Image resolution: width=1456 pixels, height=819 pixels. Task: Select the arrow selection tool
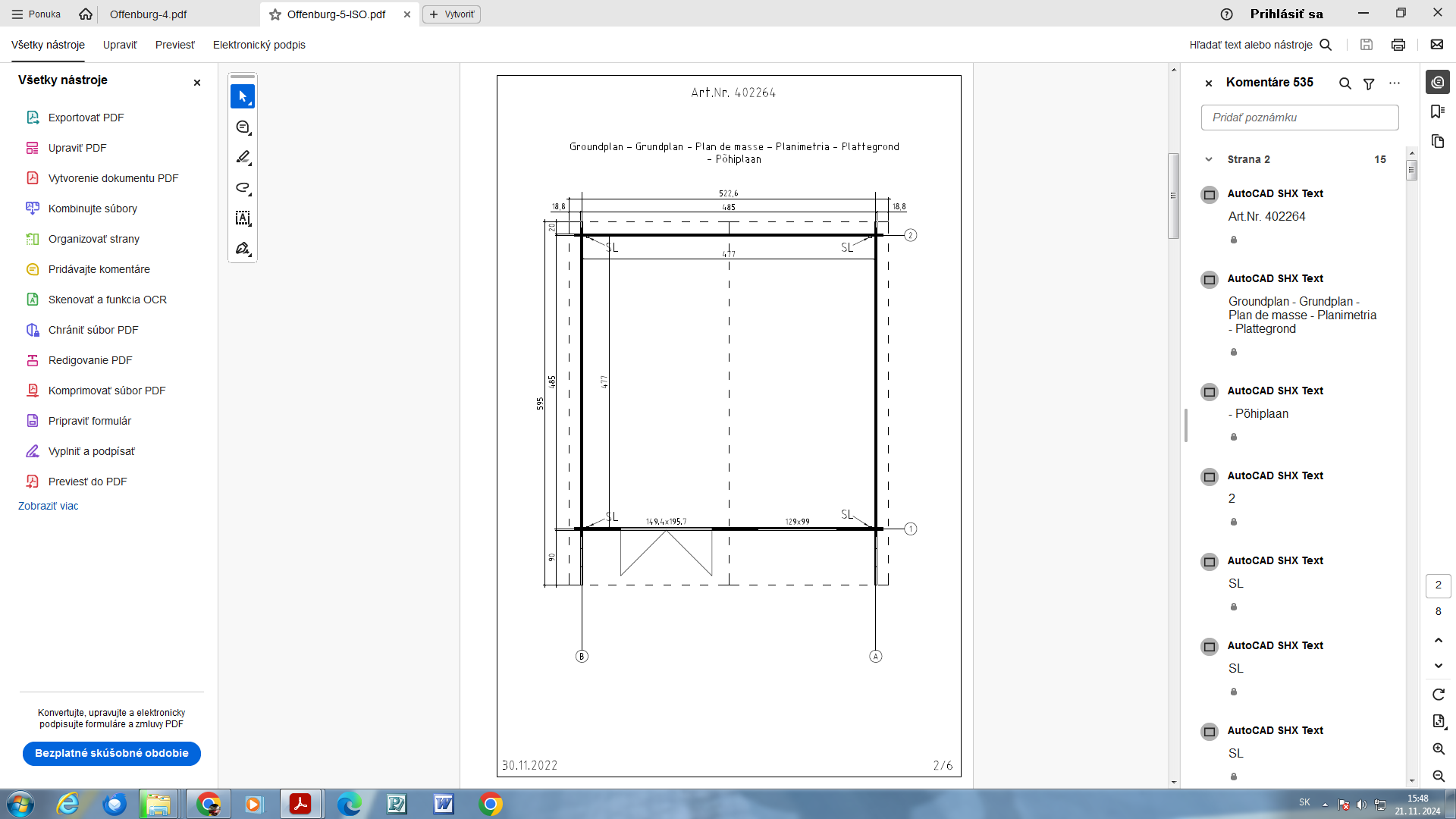(x=243, y=97)
